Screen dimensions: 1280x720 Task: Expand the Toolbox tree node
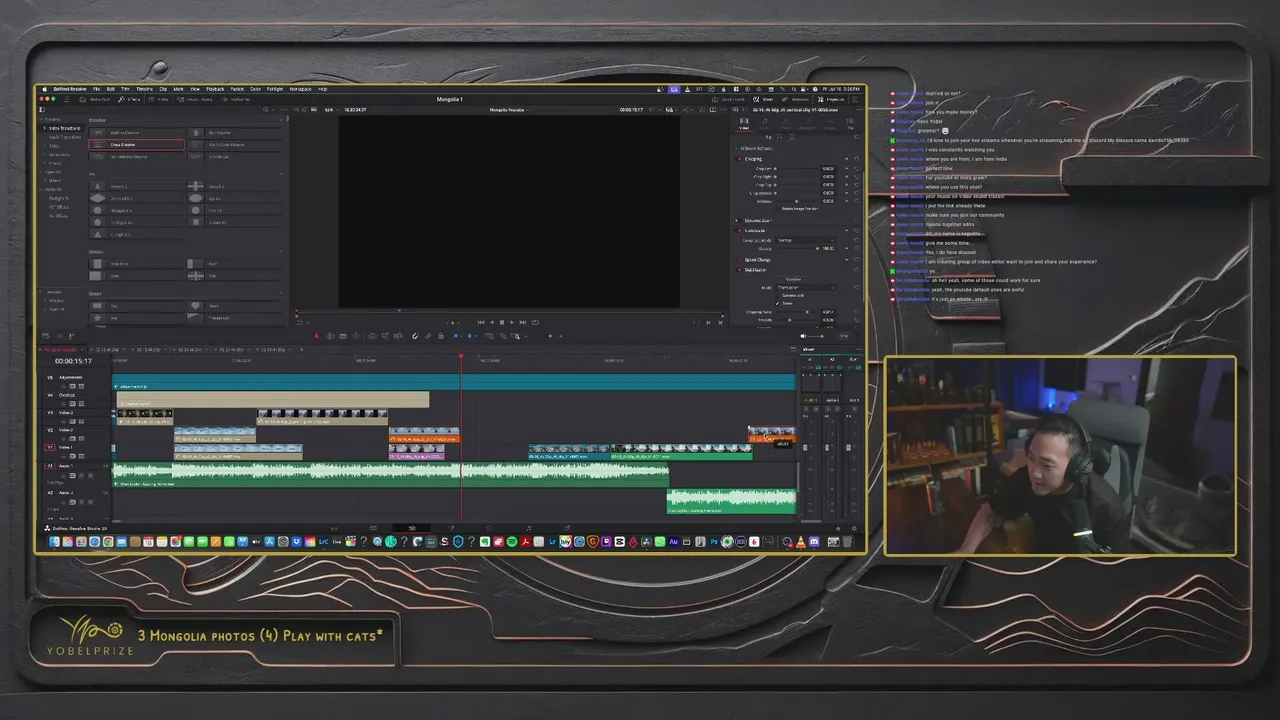click(40, 119)
